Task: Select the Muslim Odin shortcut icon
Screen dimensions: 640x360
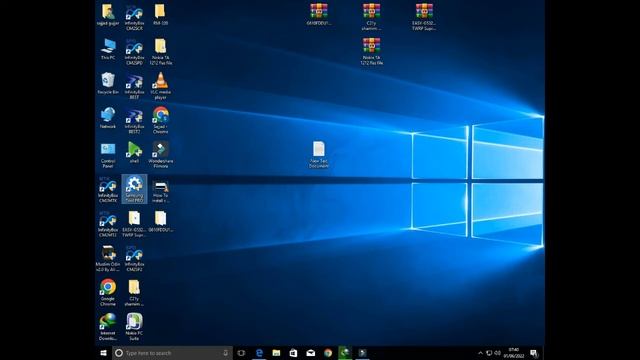Action: [108, 258]
